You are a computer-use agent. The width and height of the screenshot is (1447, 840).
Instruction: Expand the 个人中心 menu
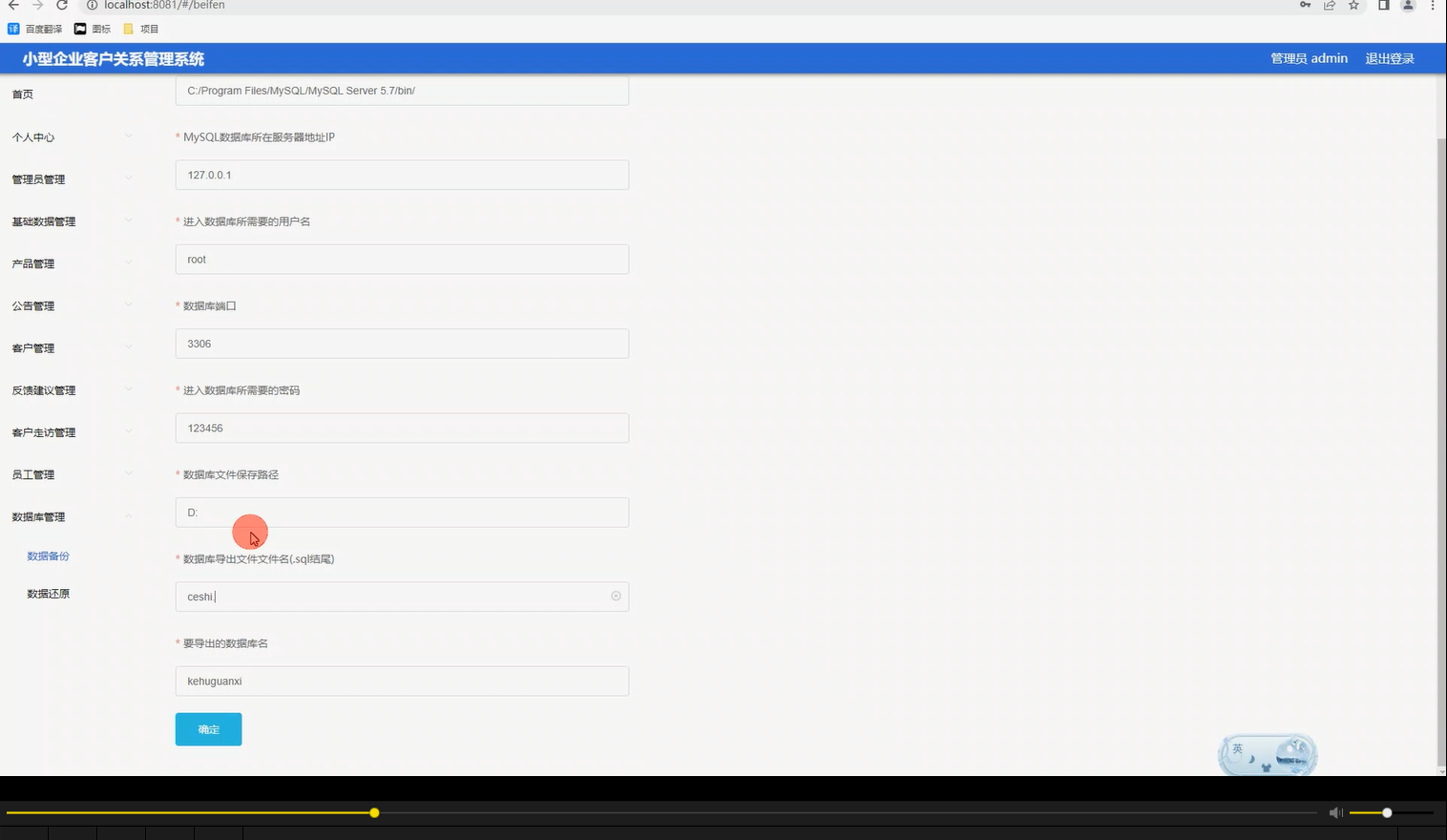pos(73,137)
